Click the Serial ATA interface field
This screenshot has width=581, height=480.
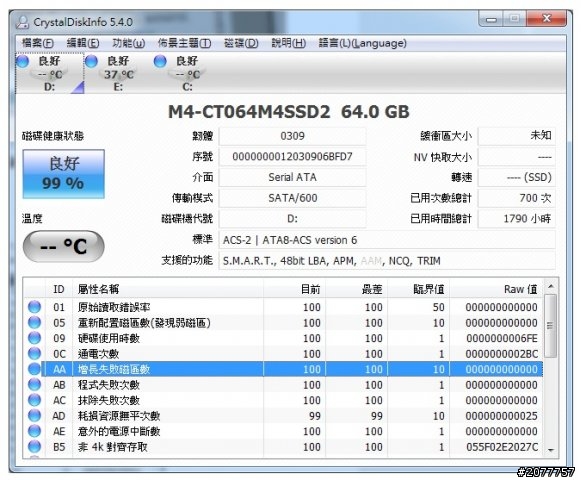[x=292, y=178]
